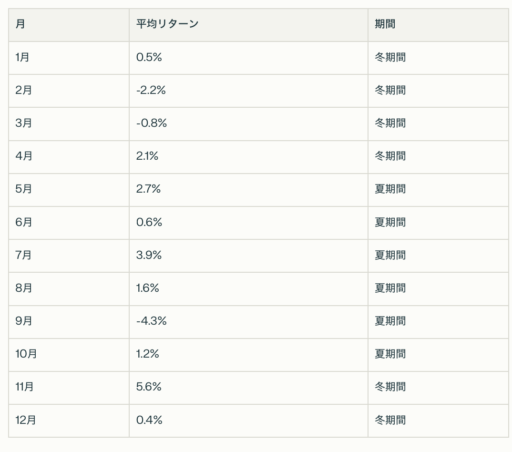Select the 1月 cell
This screenshot has width=512, height=452.
(x=69, y=58)
